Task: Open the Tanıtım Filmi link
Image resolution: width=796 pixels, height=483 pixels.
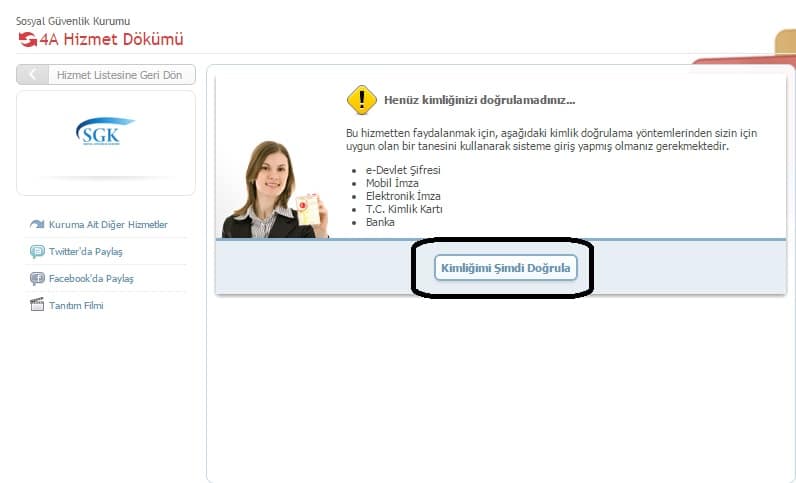Action: click(76, 306)
